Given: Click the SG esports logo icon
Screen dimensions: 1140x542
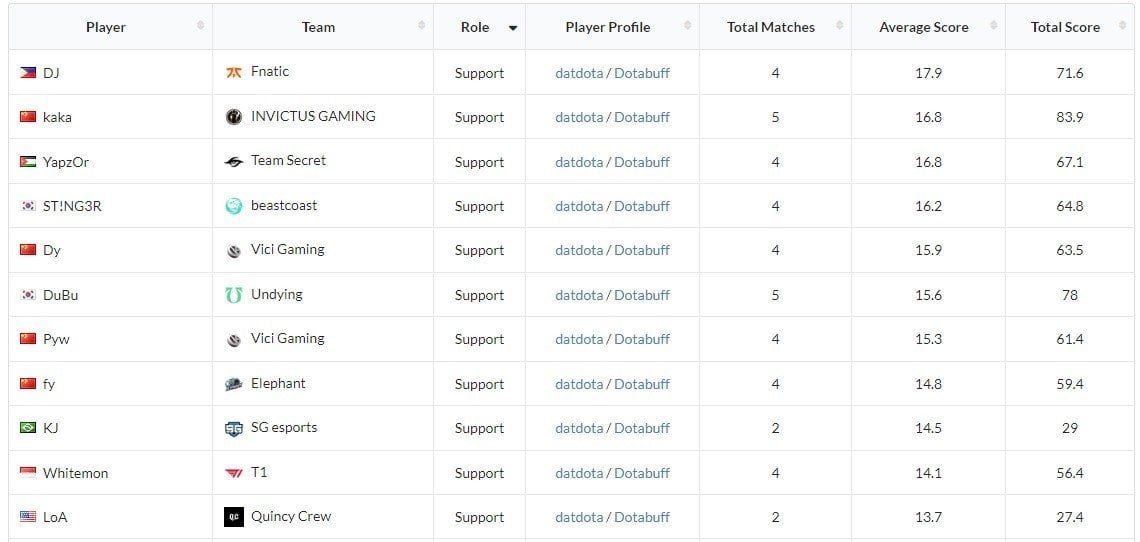Looking at the screenshot, I should [x=233, y=429].
